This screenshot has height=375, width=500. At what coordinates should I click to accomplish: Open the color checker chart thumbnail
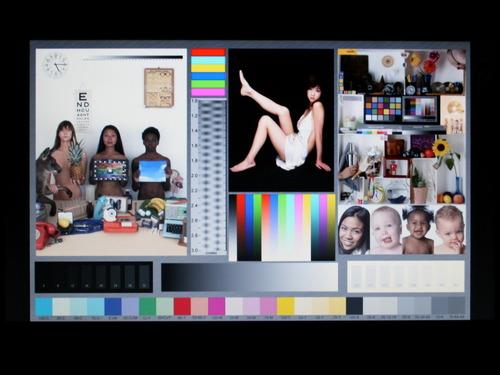383,109
